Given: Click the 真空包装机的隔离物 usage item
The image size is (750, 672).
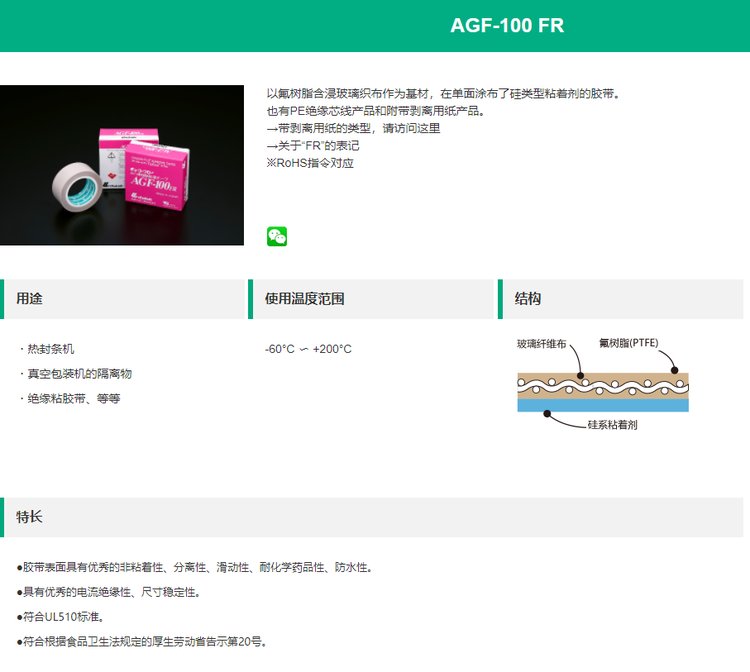Looking at the screenshot, I should (x=75, y=373).
